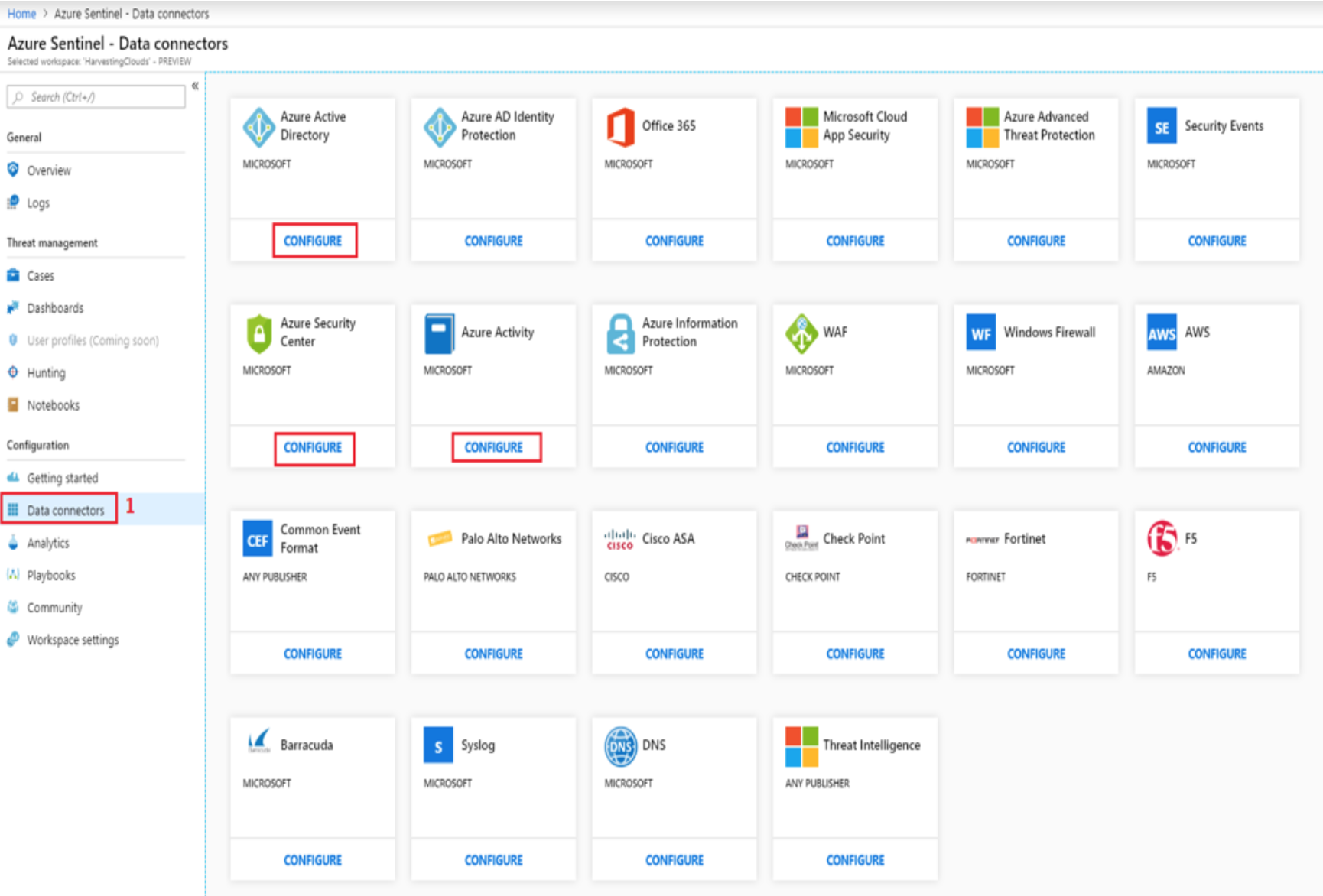Click the Barracuda logo icon
Viewport: 1323px width, 896px height.
pyautogui.click(x=259, y=742)
